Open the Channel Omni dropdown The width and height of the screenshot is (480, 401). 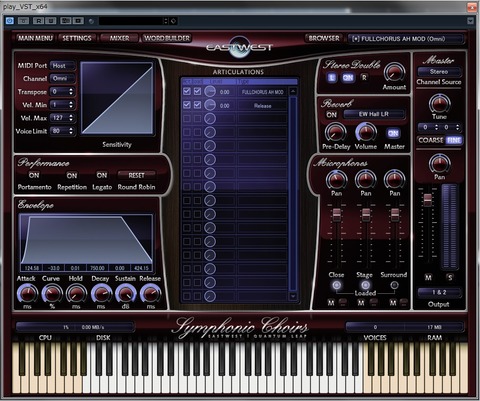(63, 79)
